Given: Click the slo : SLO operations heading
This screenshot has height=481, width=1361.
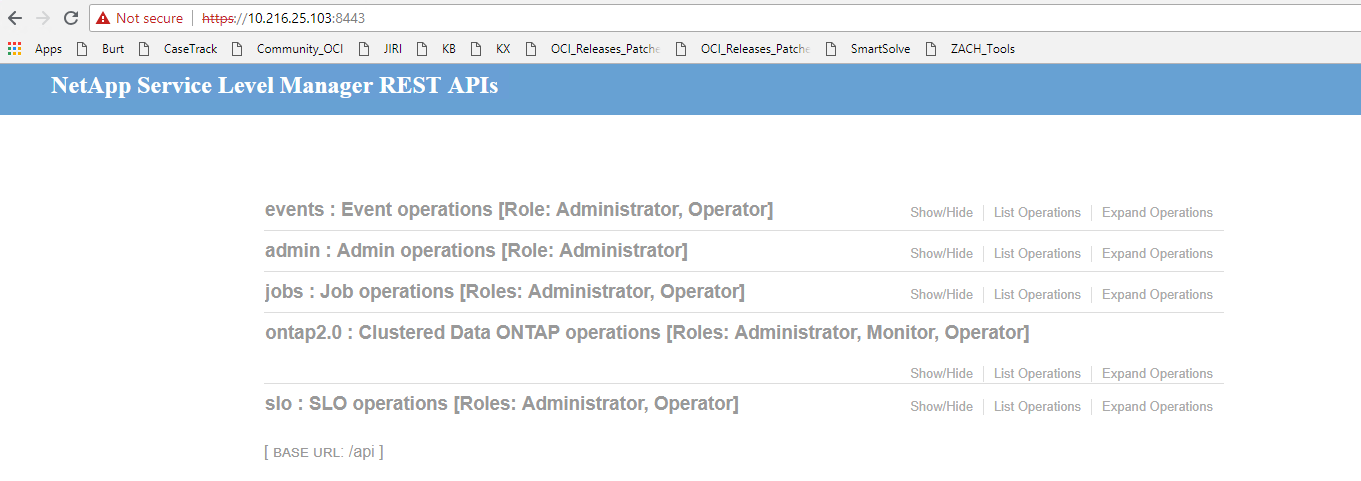Looking at the screenshot, I should pos(501,404).
